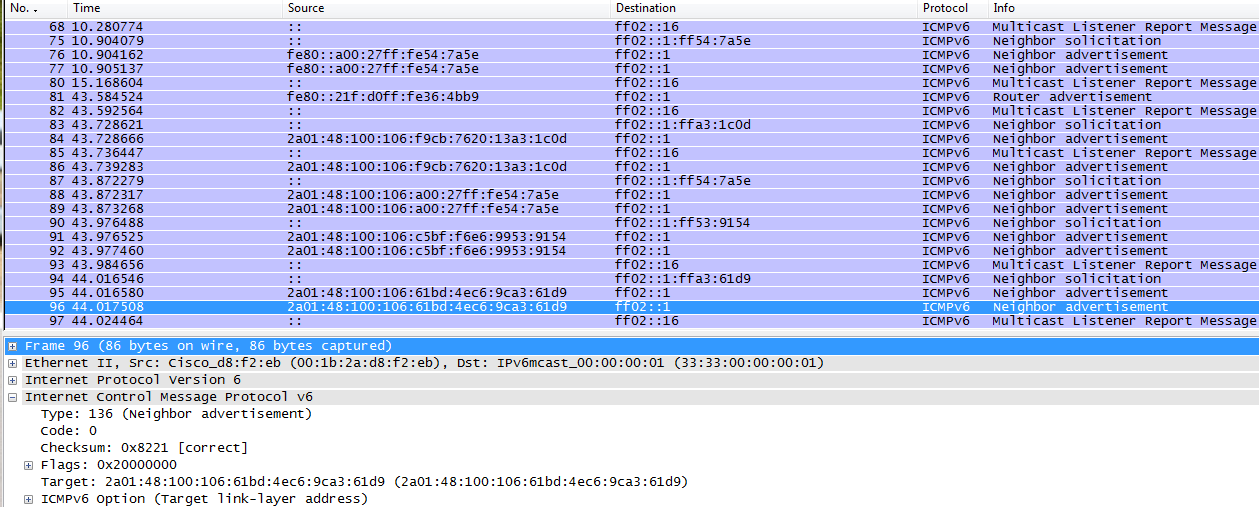Viewport: 1259px width, 507px height.
Task: Select packet 84 at time 43.728666
Action: click(x=630, y=139)
